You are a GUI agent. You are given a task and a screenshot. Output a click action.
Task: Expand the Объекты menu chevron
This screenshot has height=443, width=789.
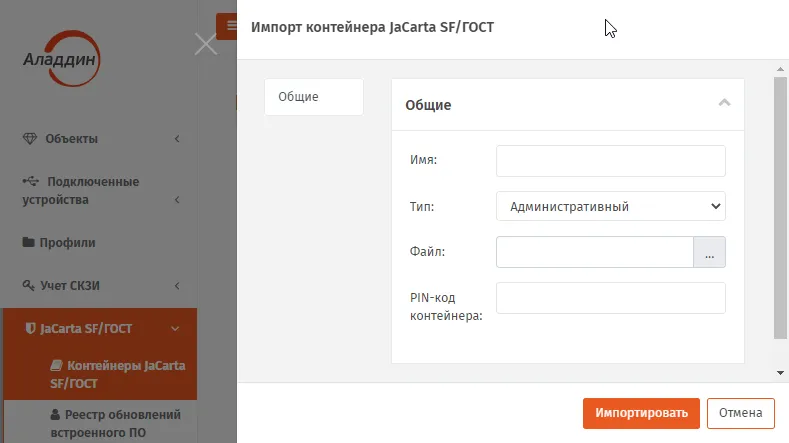(177, 138)
